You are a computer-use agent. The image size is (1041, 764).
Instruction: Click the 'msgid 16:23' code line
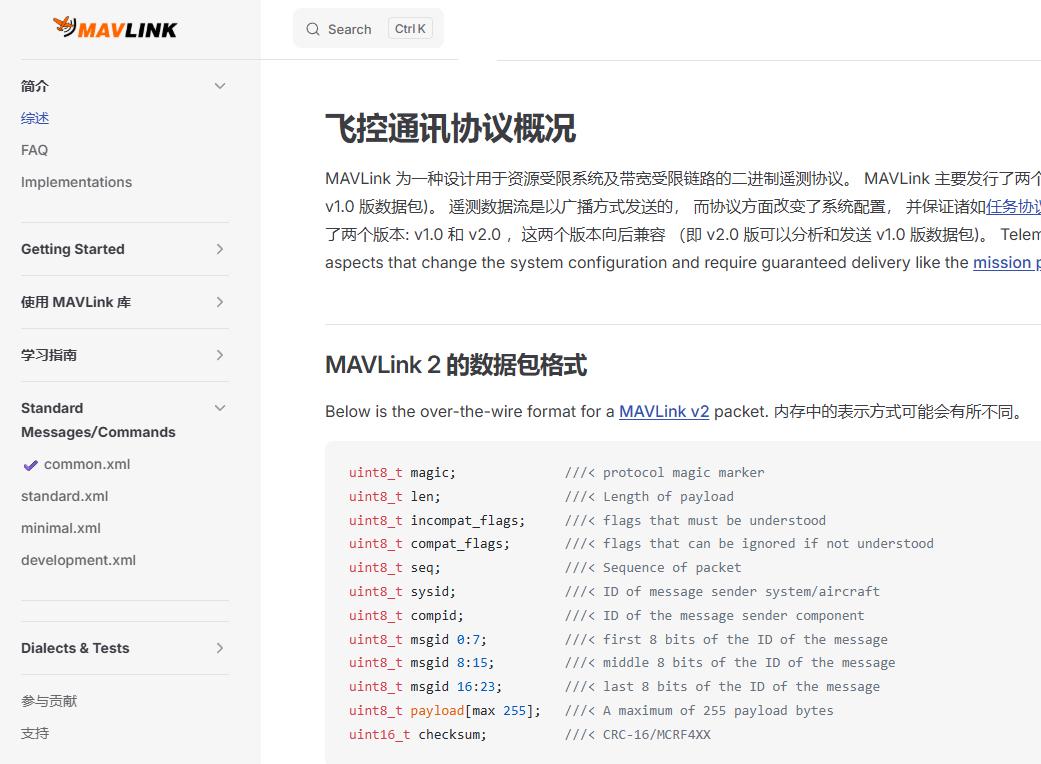(x=426, y=686)
